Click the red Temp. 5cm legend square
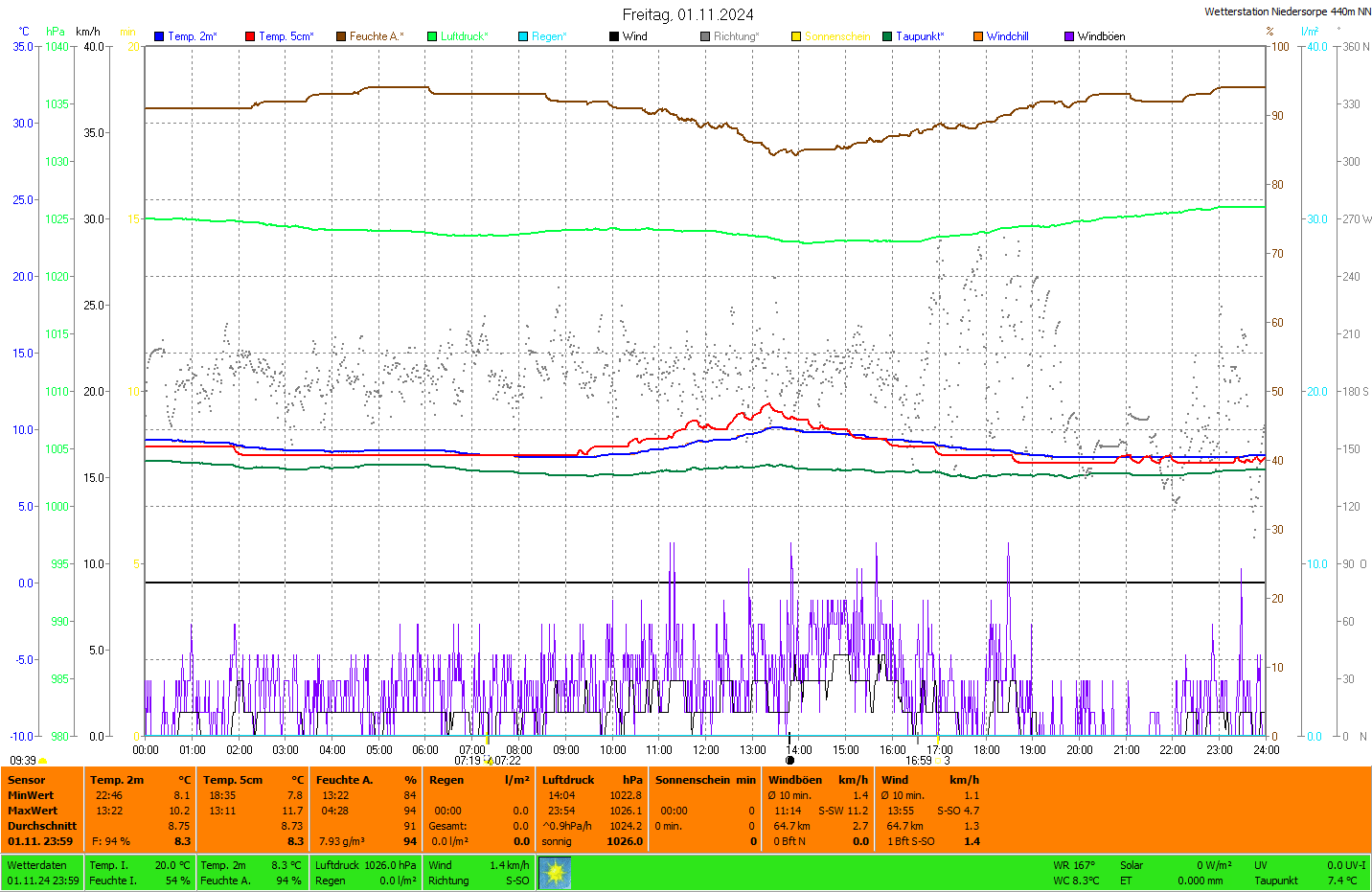The image size is (1372, 892). (250, 36)
